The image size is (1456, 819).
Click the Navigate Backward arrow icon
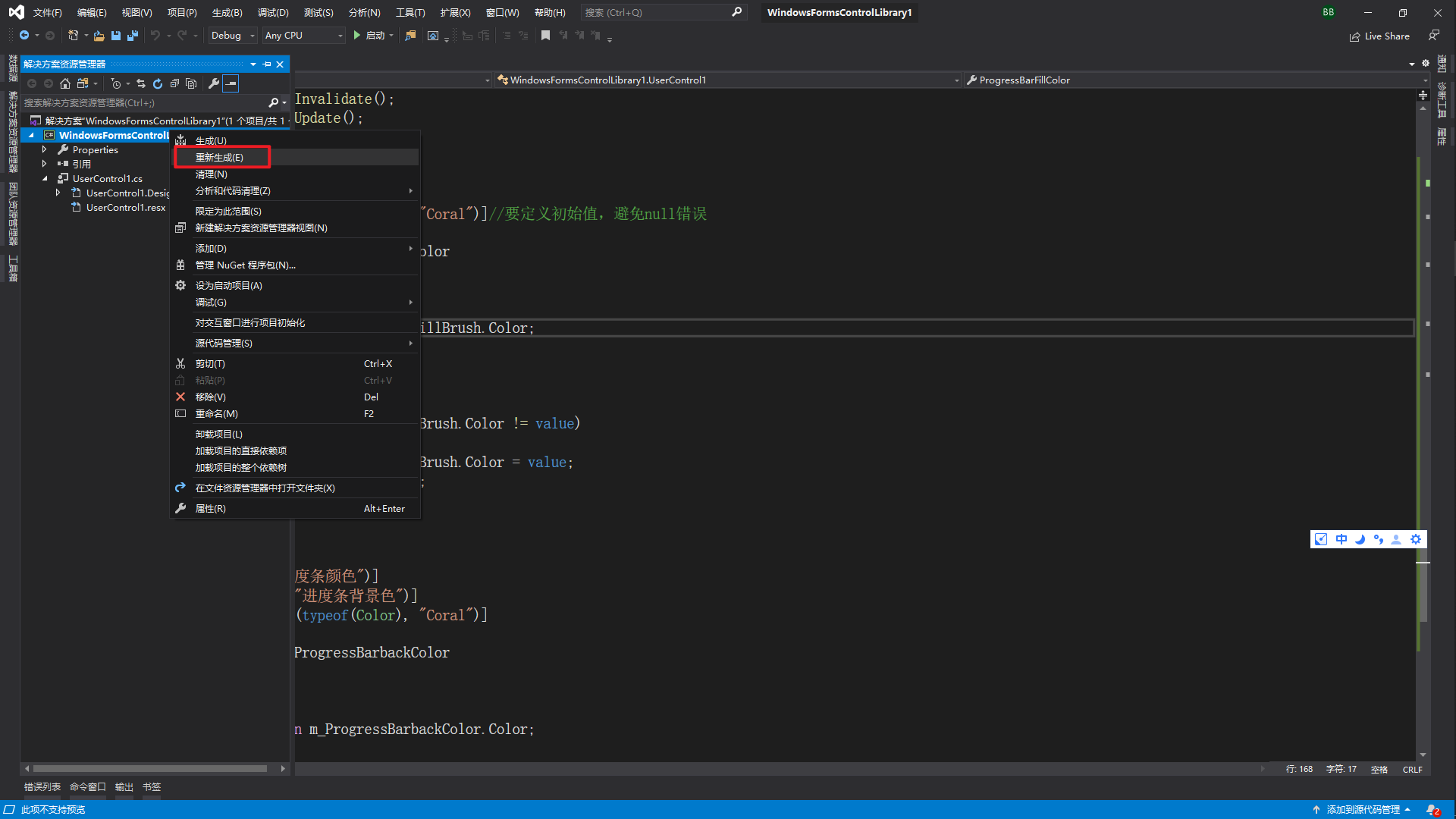pos(25,36)
